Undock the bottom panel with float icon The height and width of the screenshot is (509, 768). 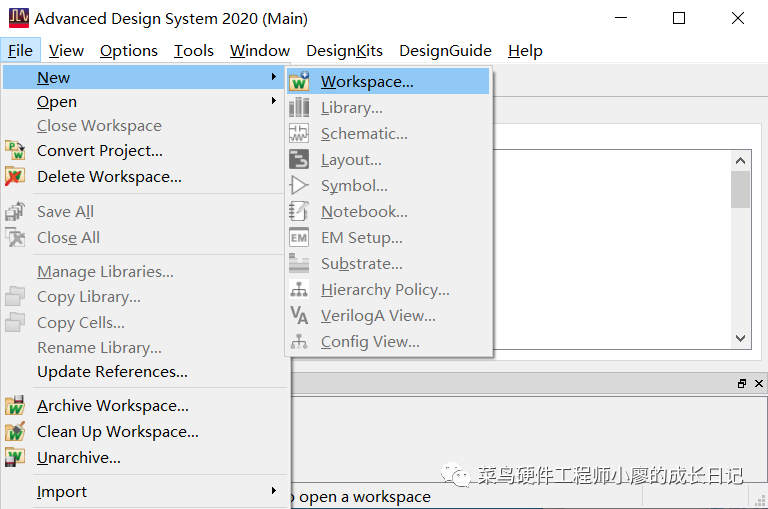point(742,384)
